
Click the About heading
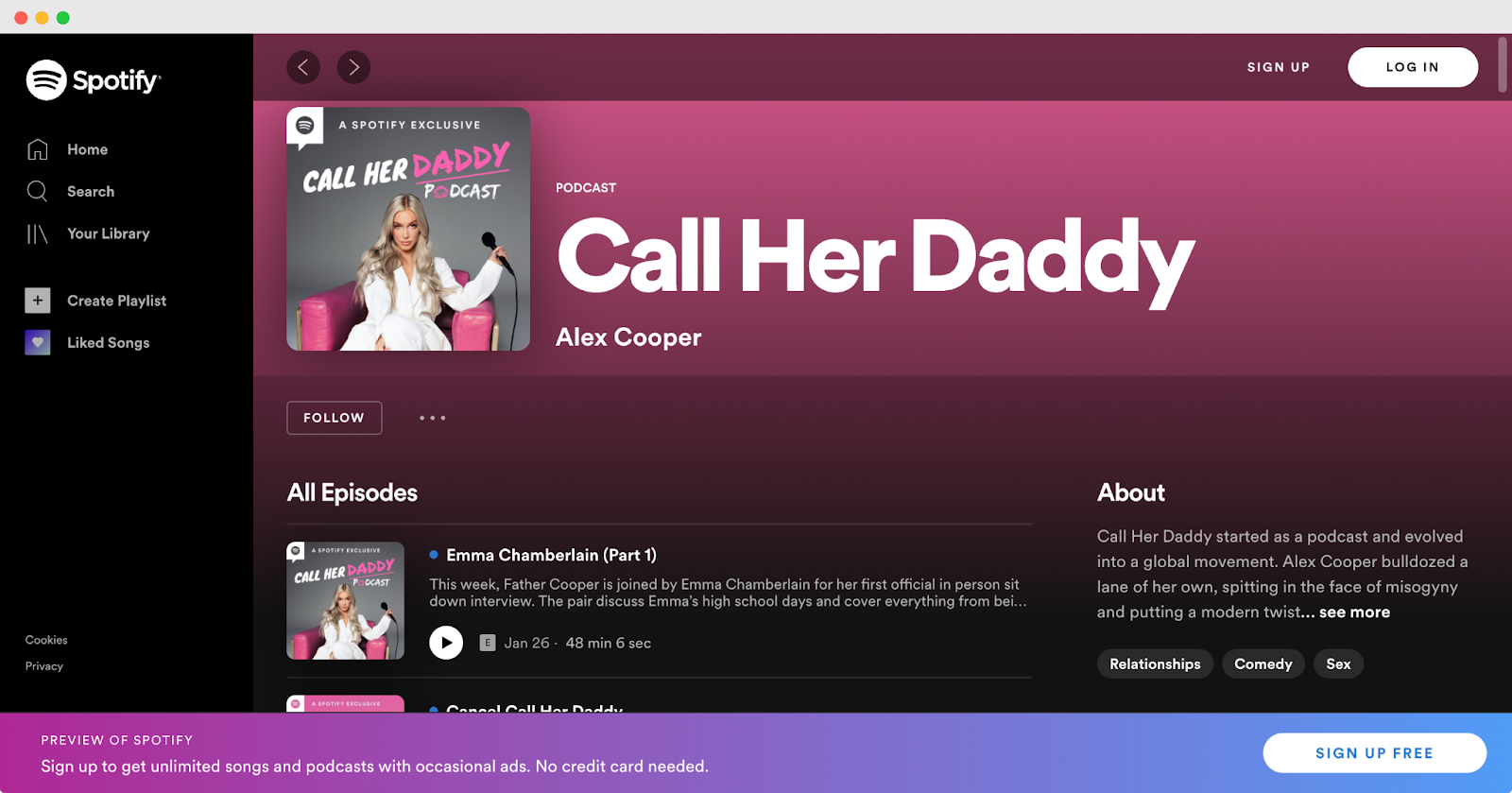coord(1131,492)
